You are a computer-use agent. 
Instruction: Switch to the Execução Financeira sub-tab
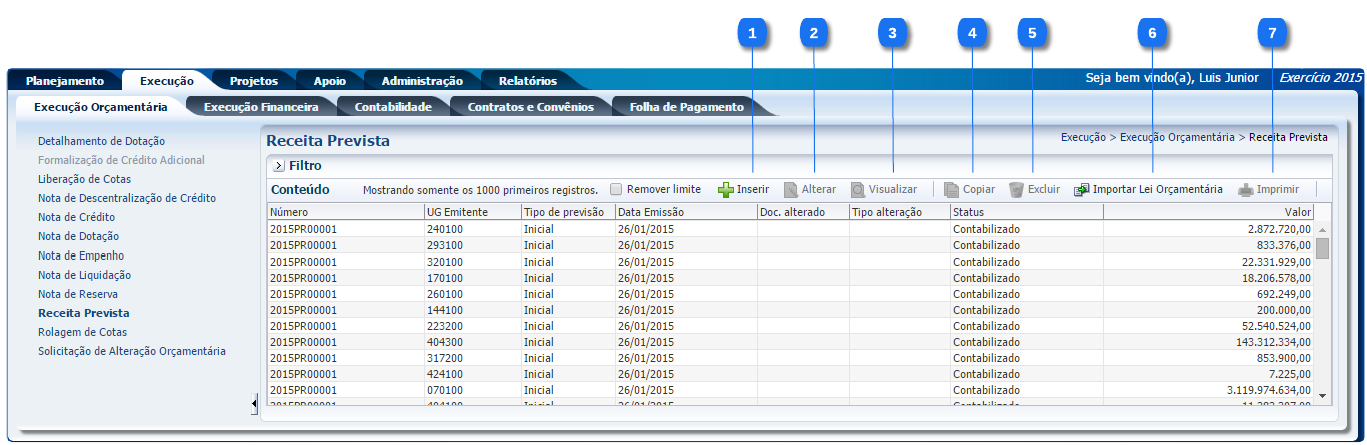click(260, 107)
